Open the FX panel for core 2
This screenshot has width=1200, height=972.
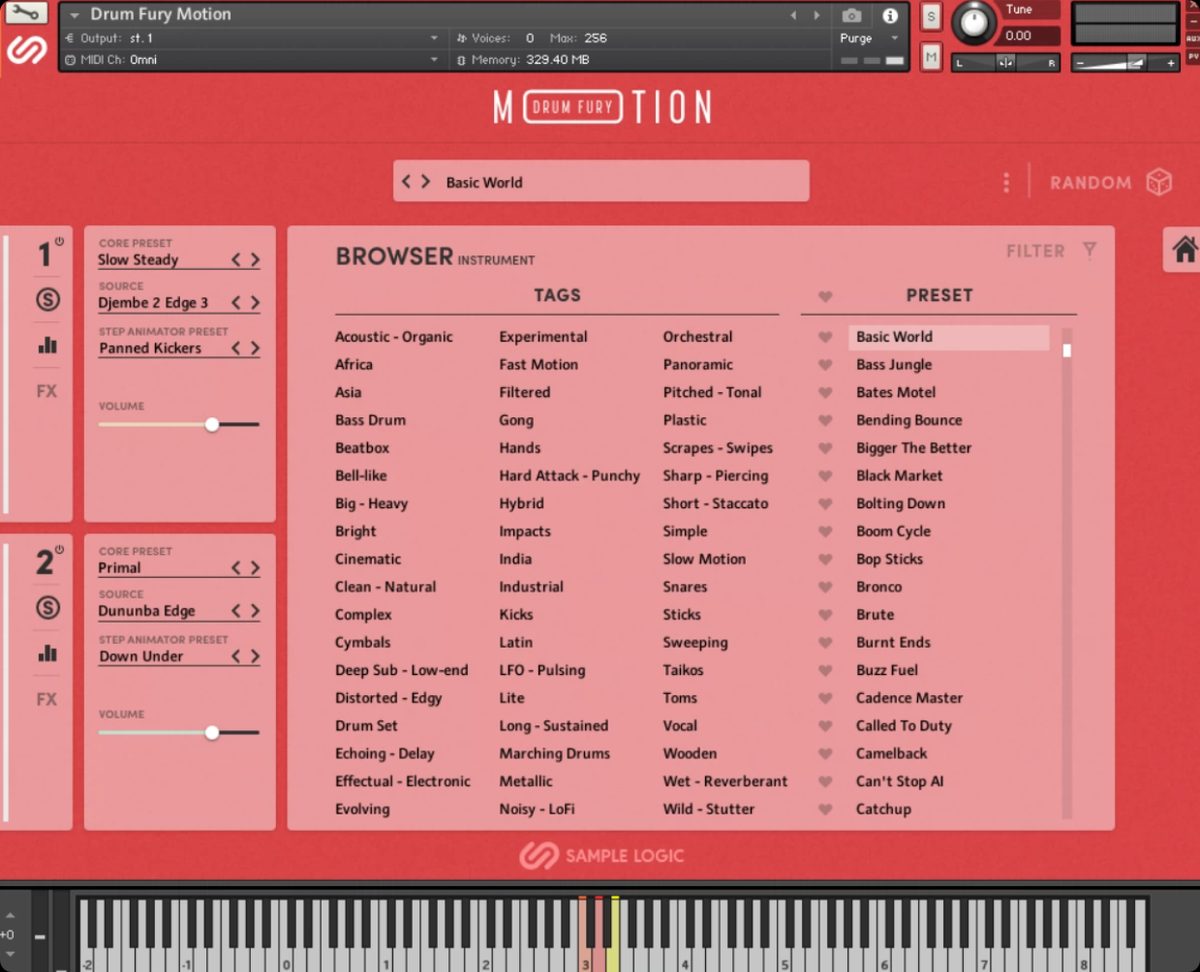(47, 699)
